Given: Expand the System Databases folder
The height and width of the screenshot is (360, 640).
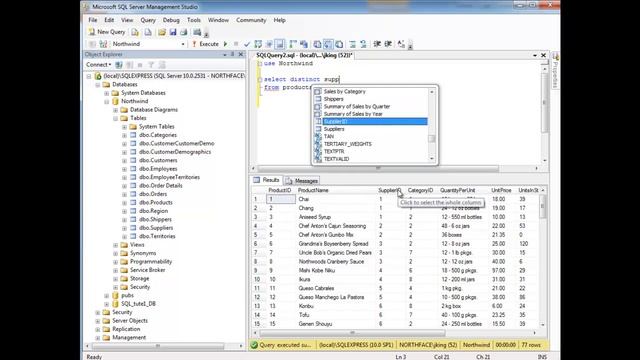Looking at the screenshot, I should coord(107,93).
